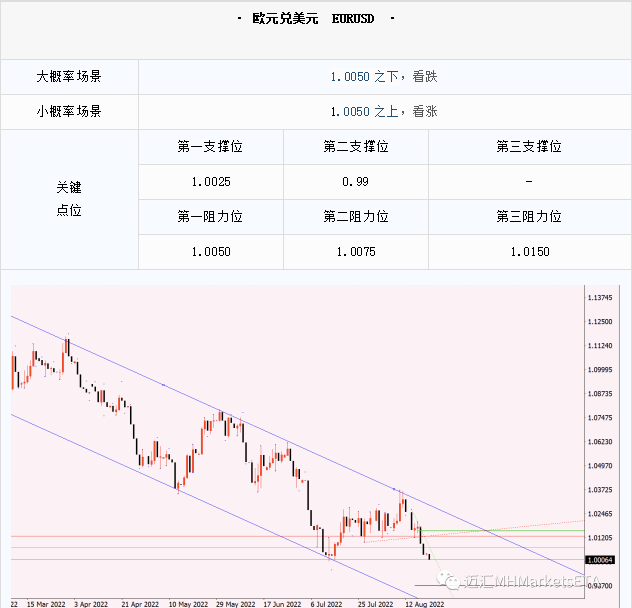Select the 大概率场景 label cell
This screenshot has height=608, width=632.
click(69, 77)
